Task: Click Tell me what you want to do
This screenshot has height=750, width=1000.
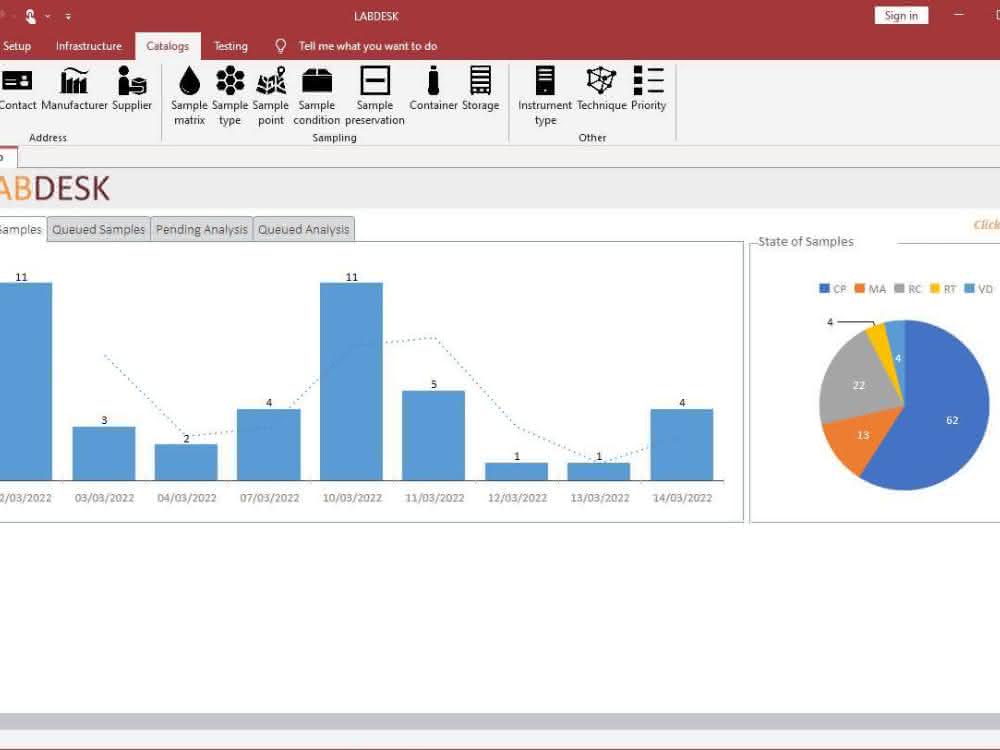Action: pos(368,46)
